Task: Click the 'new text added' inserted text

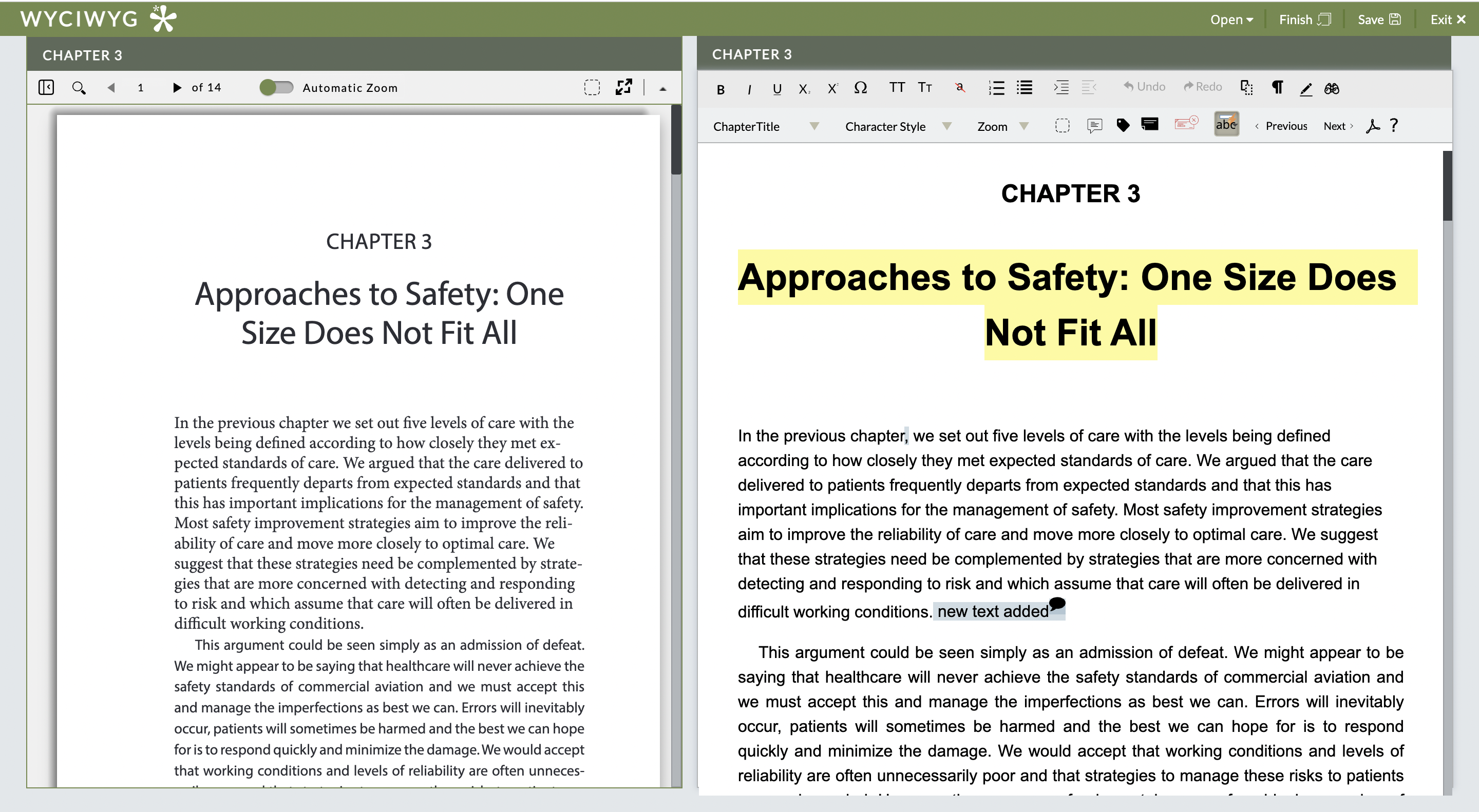Action: point(993,612)
